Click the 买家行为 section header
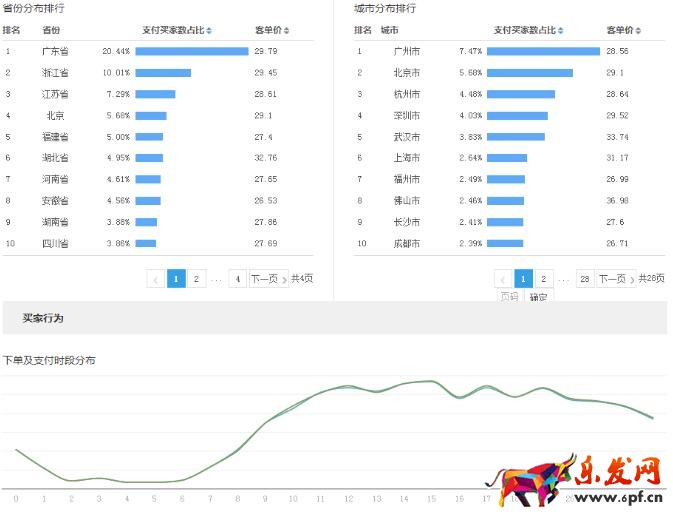Image resolution: width=673 pixels, height=518 pixels. (43, 318)
